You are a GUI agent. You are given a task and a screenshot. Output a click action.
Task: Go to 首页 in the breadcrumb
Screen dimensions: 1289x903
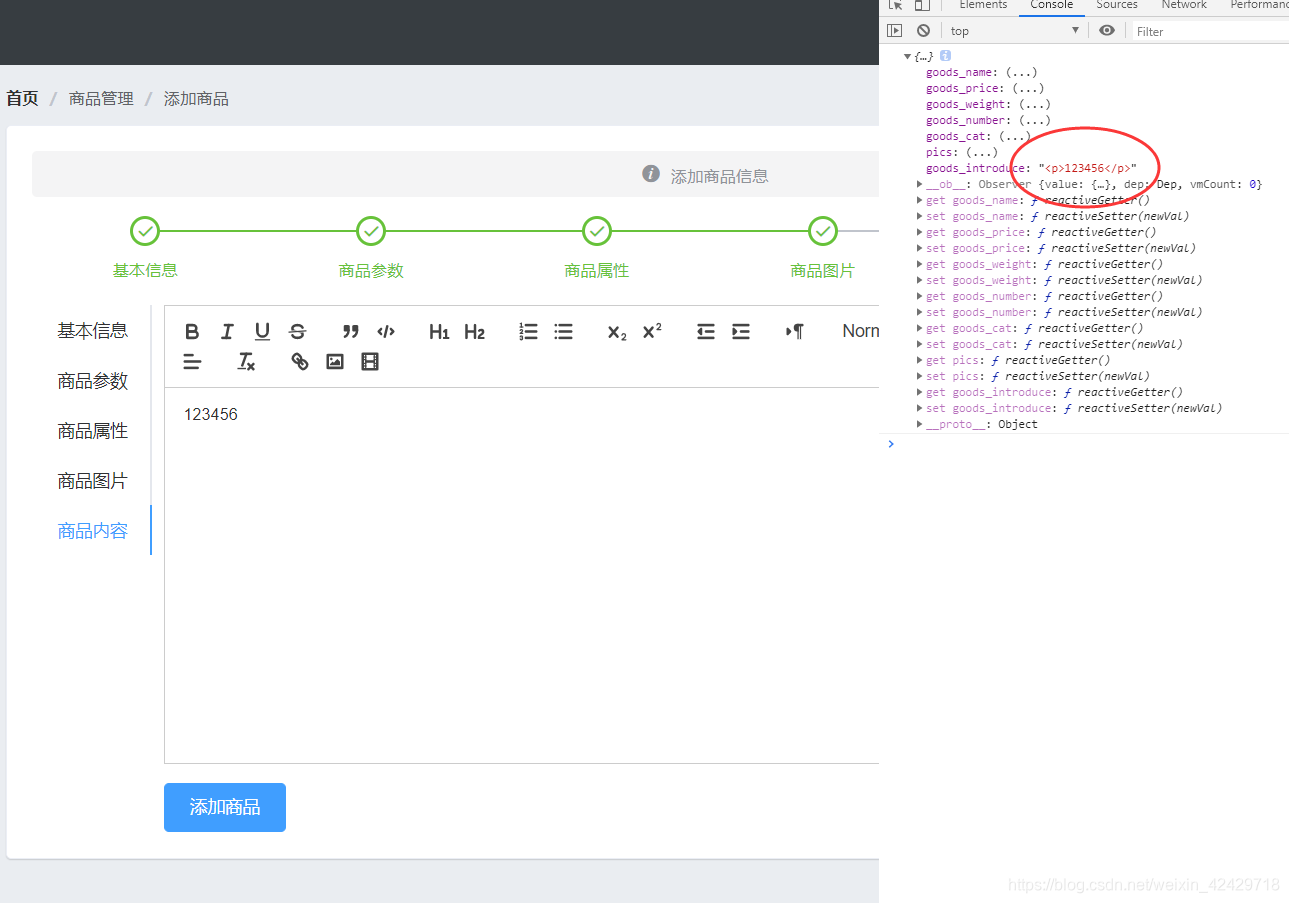[22, 98]
